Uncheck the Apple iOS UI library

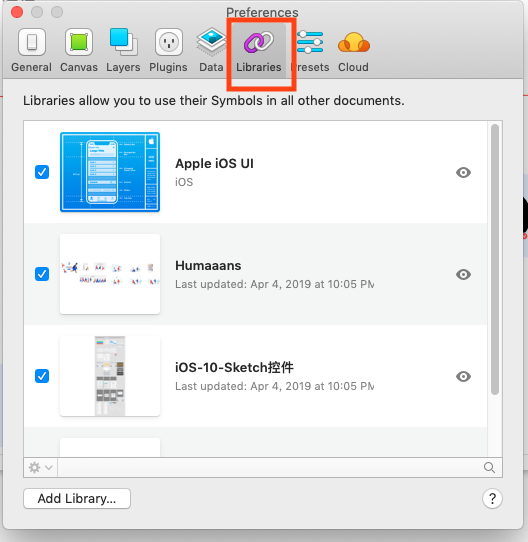point(42,172)
